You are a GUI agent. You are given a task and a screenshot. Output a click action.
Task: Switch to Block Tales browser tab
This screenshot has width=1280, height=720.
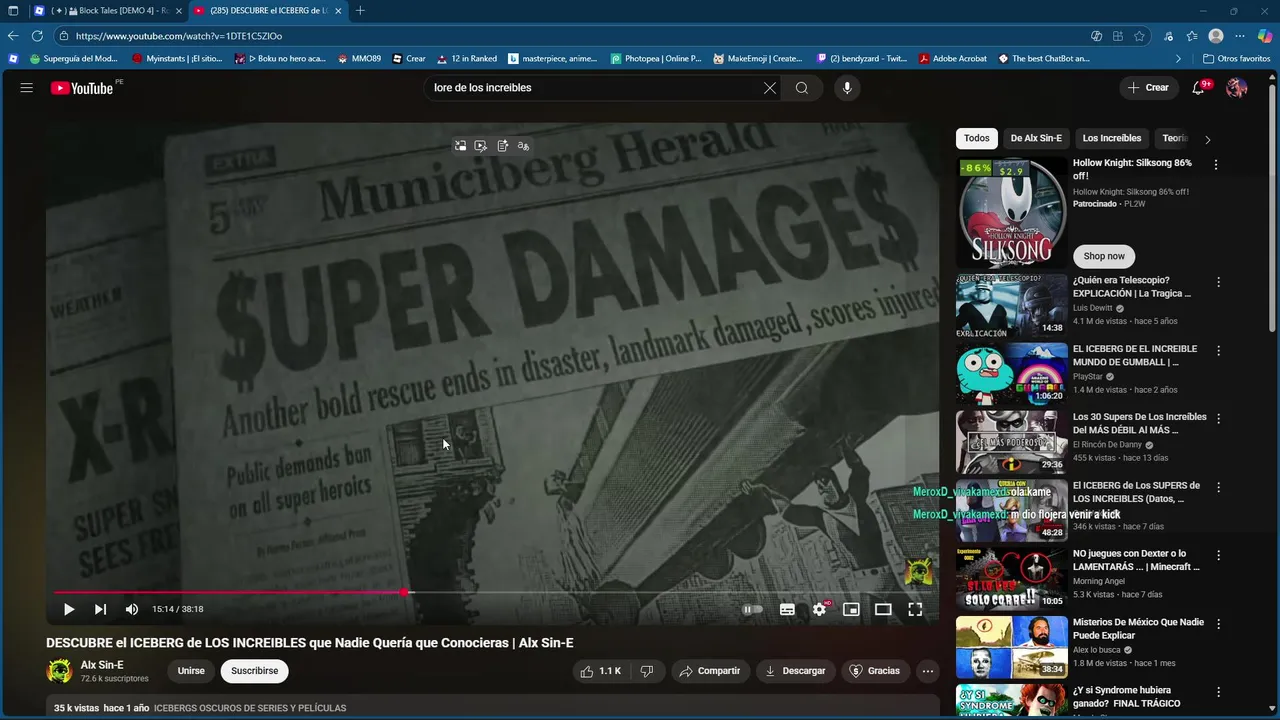coord(107,11)
